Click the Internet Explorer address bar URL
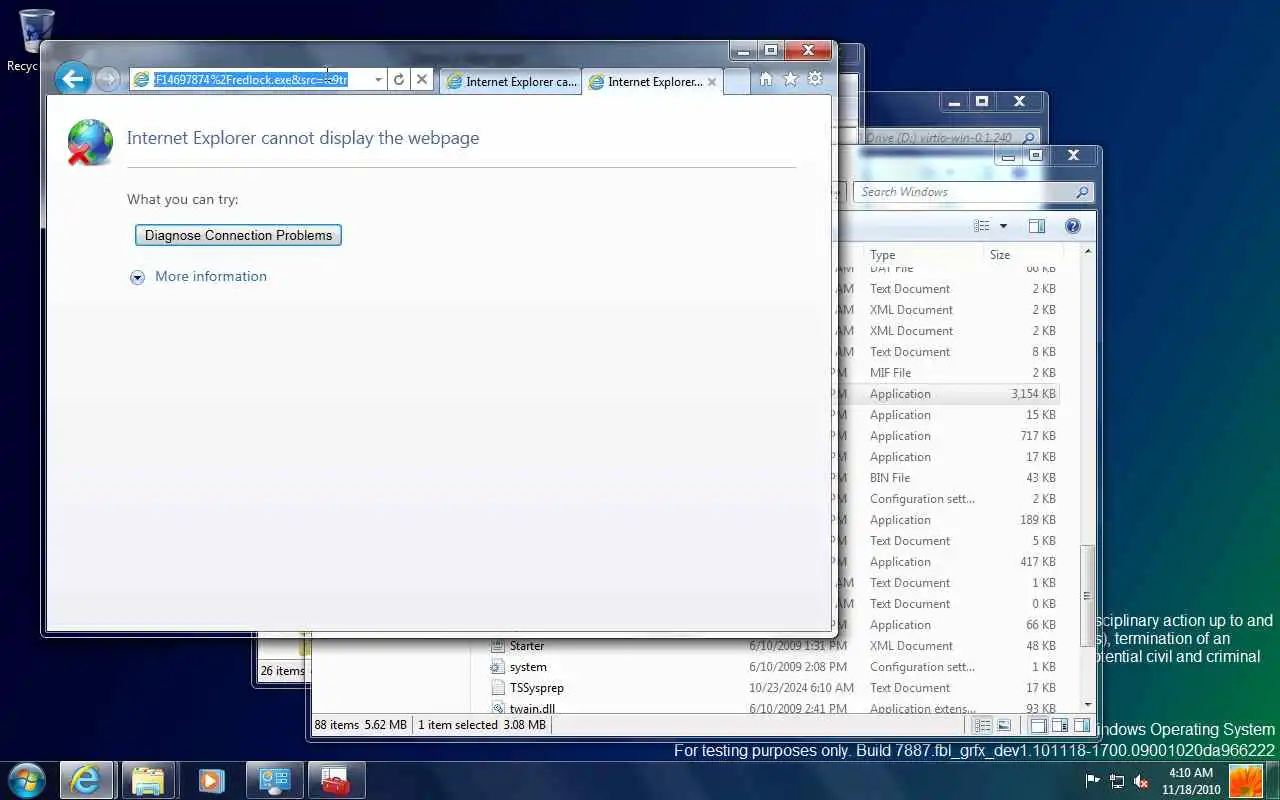Viewport: 1280px width, 800px height. point(251,79)
